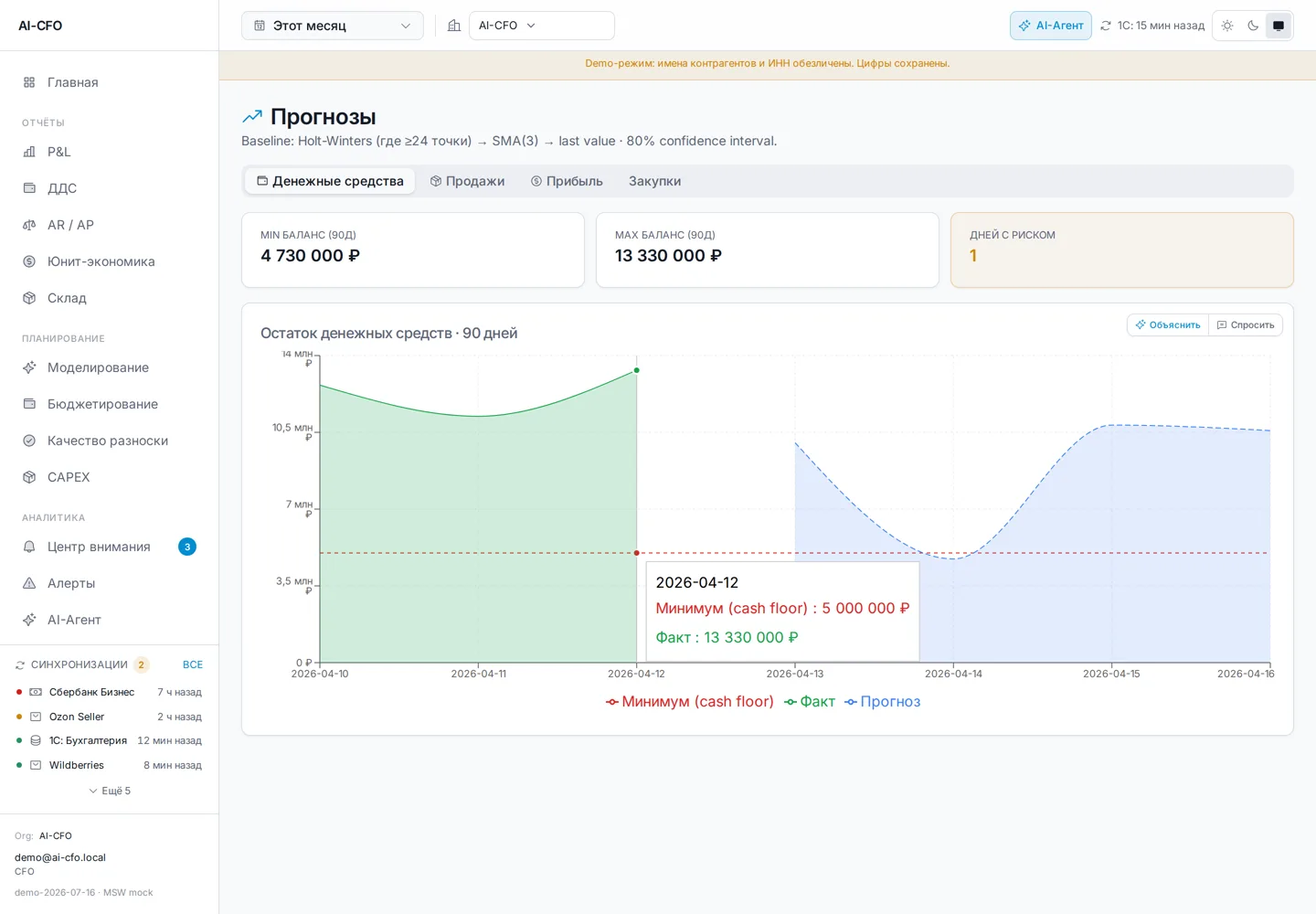Select the Денежные средства tab

click(x=330, y=181)
